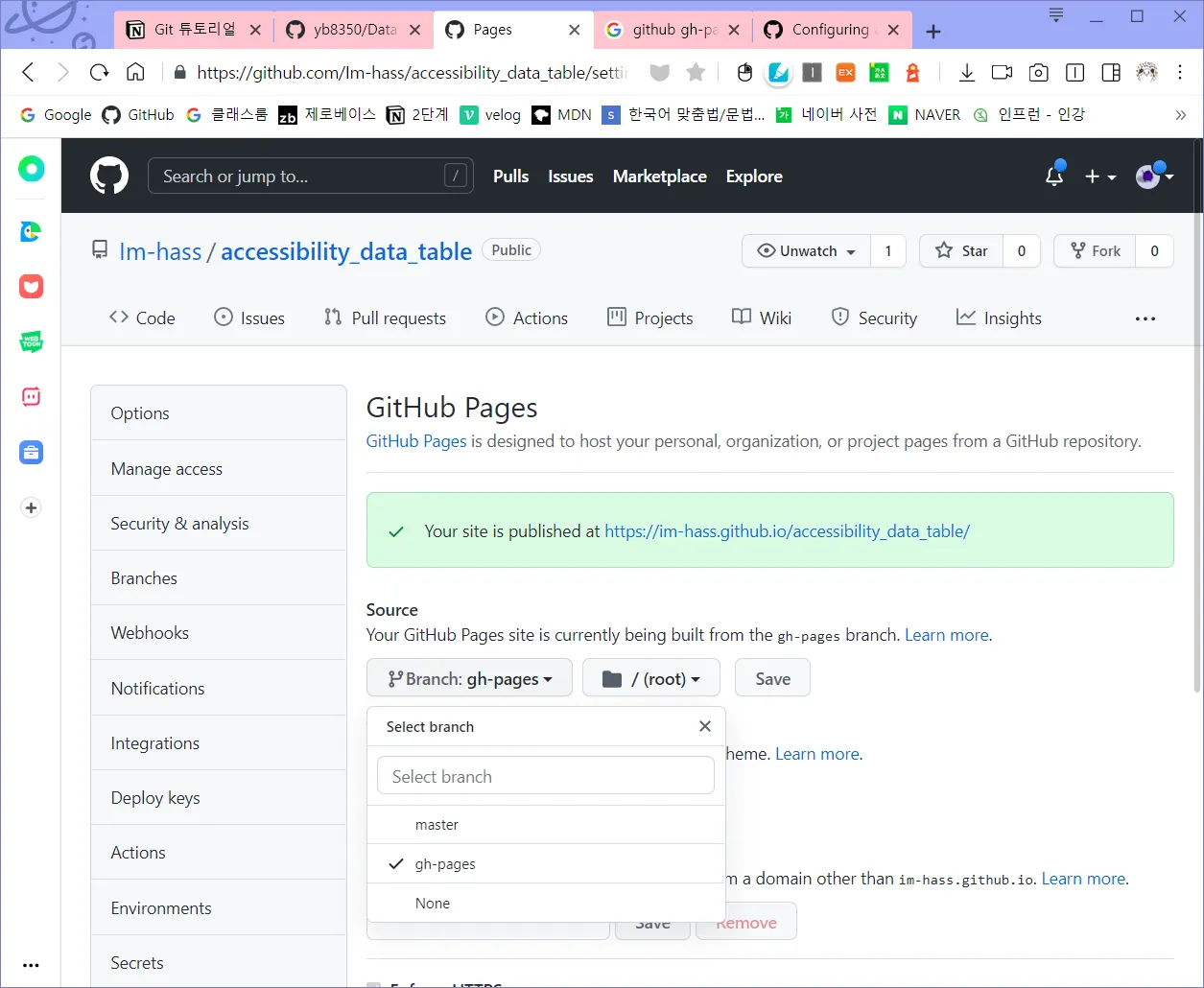Choose None in the branch list
Viewport: 1204px width, 988px height.
coord(546,904)
